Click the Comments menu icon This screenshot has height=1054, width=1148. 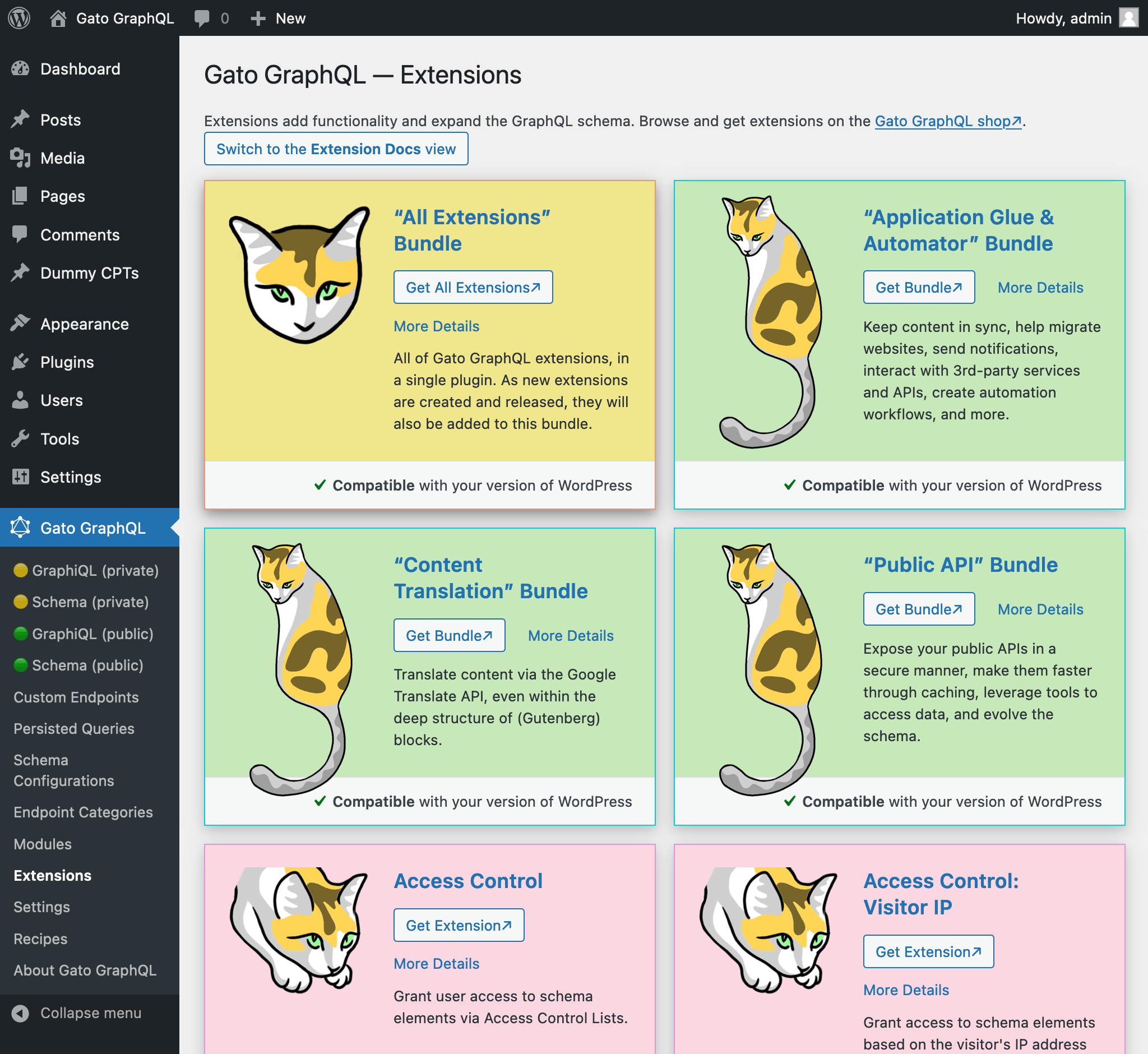[20, 234]
